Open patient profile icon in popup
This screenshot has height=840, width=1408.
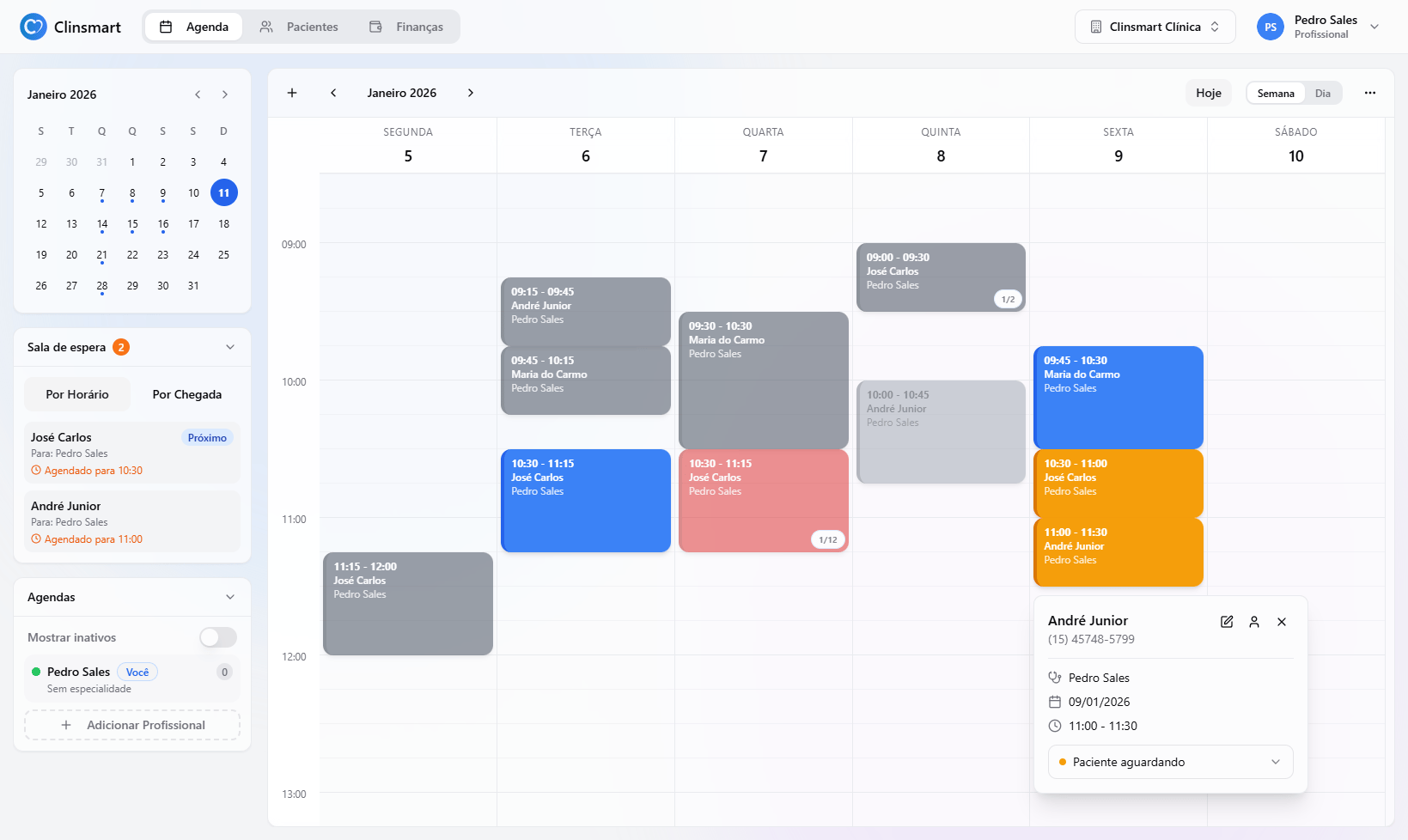pyautogui.click(x=1254, y=622)
